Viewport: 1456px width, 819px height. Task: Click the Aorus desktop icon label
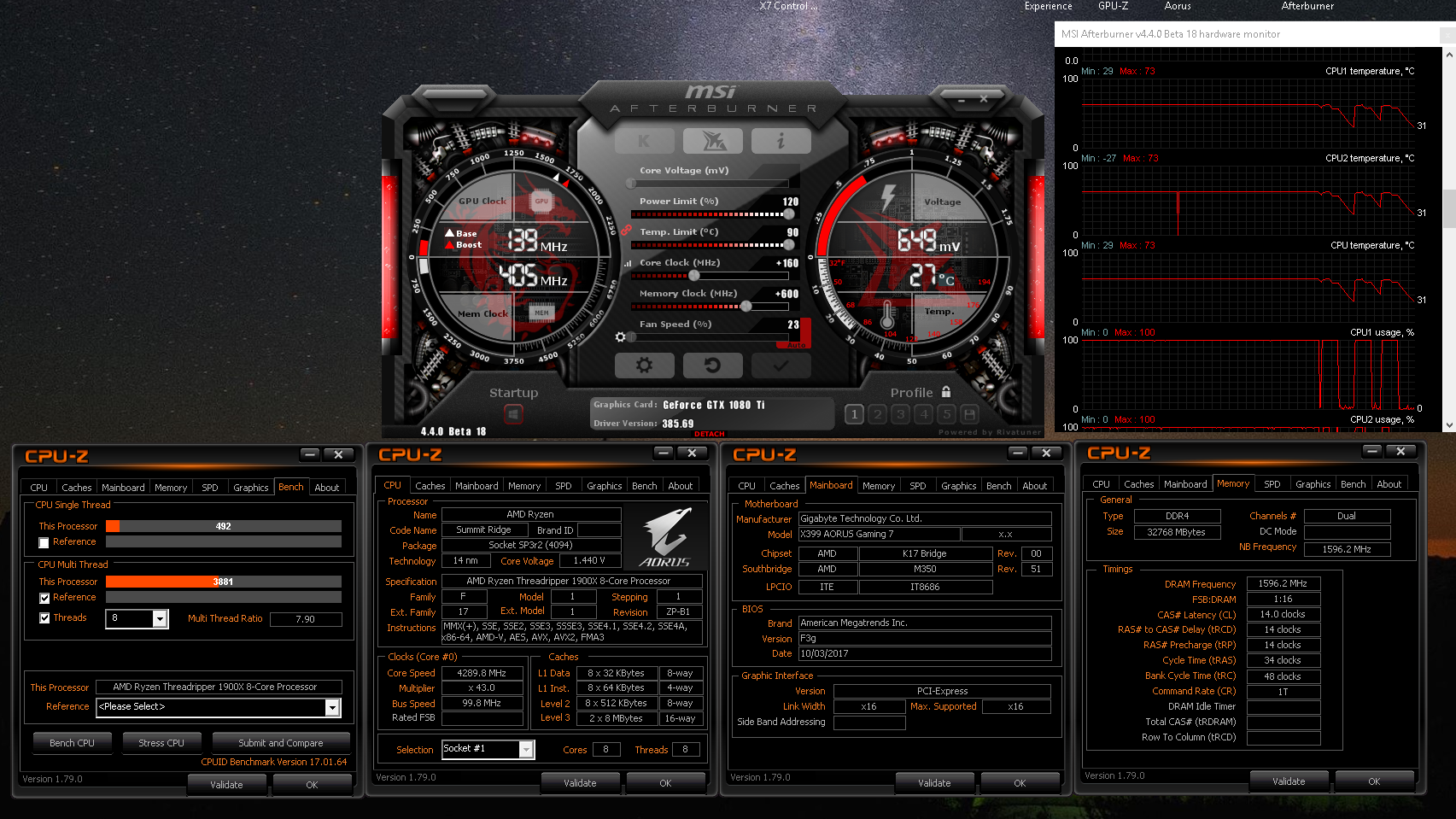1178,6
